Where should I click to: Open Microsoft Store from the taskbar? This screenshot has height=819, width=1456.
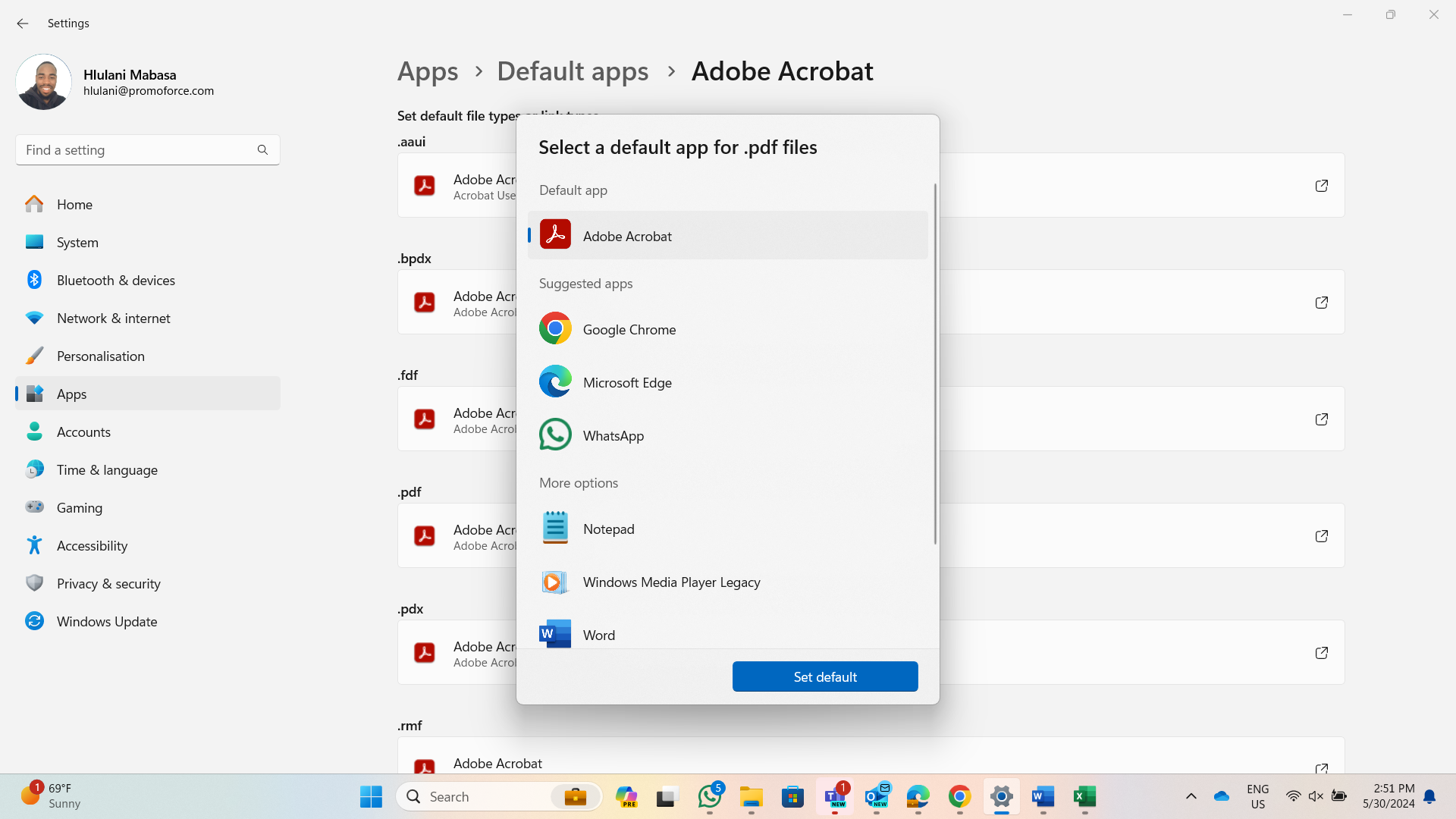pyautogui.click(x=792, y=796)
